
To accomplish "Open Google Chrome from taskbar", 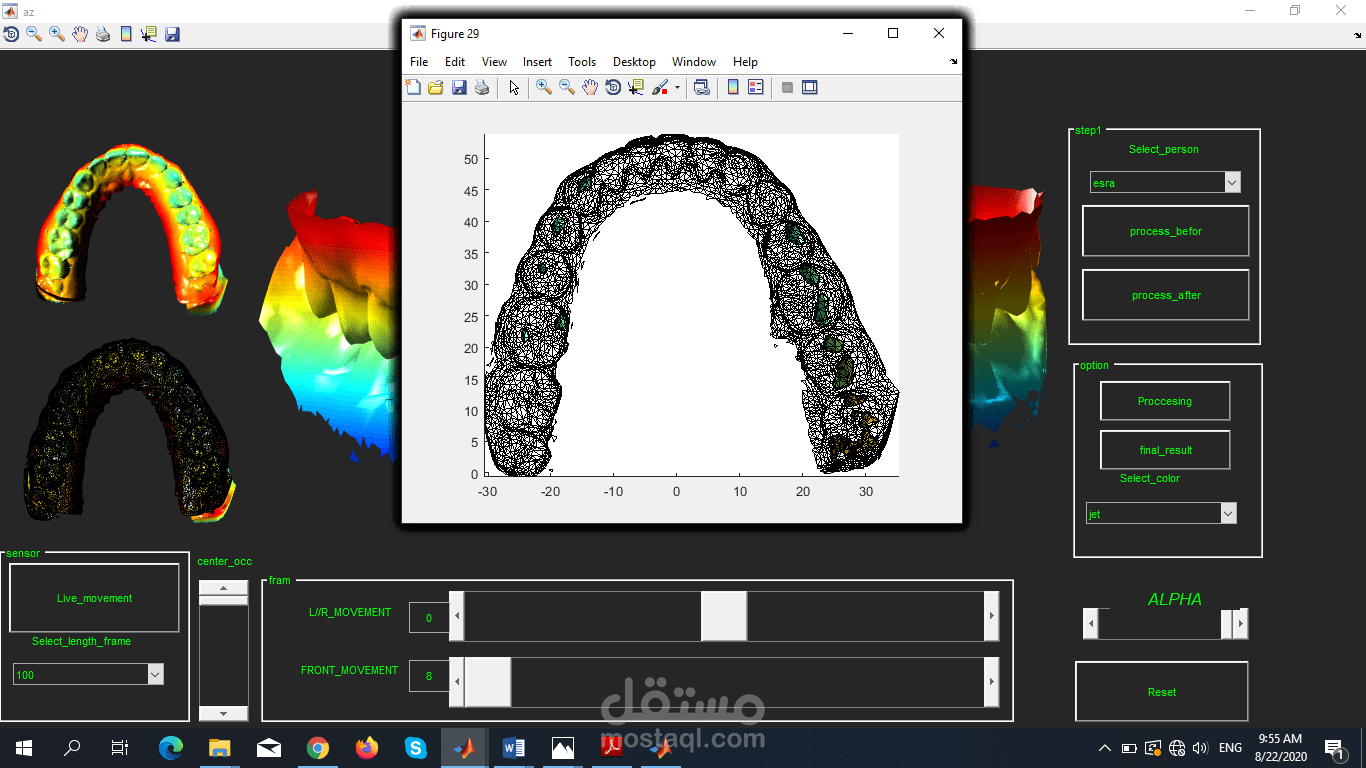I will [318, 747].
